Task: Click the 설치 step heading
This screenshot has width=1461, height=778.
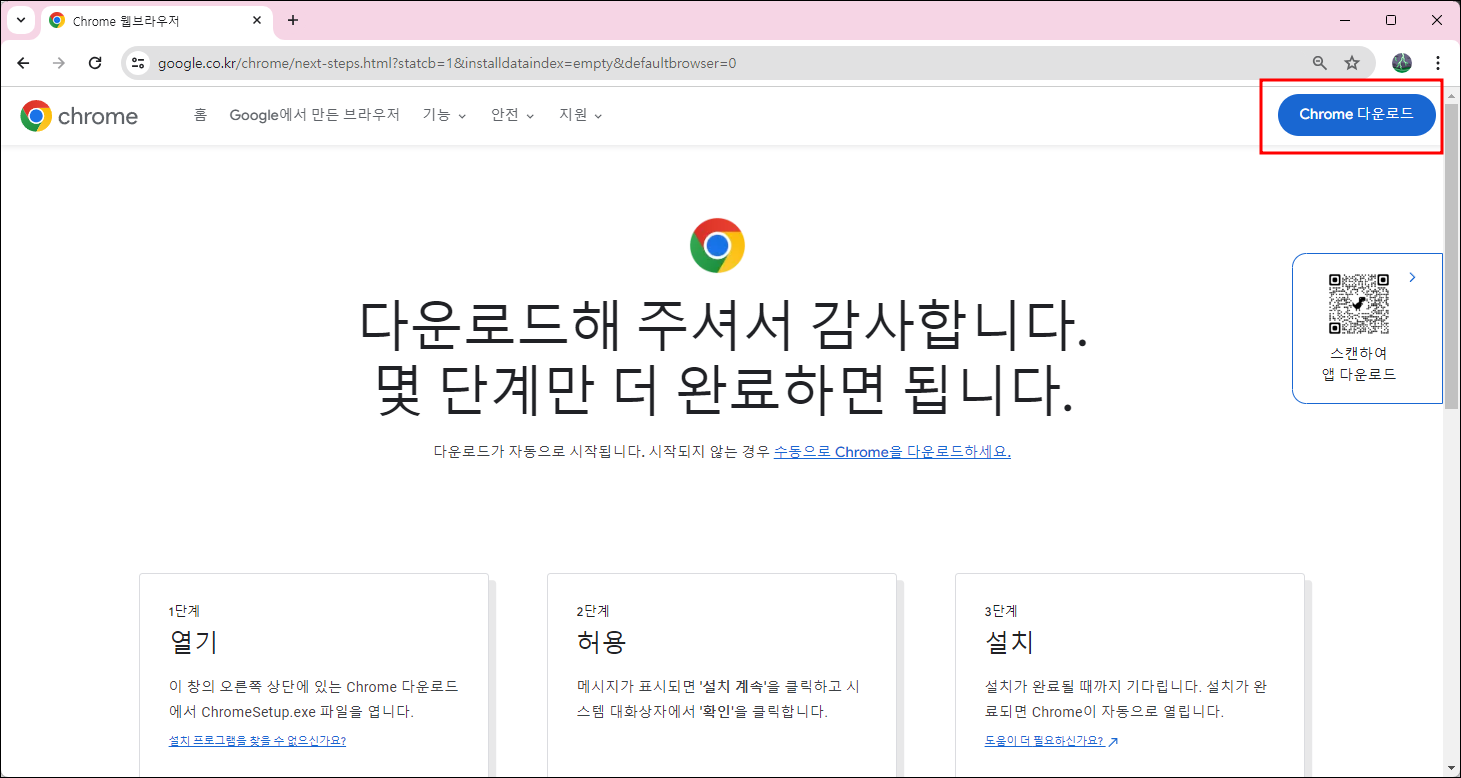Action: click(1010, 642)
